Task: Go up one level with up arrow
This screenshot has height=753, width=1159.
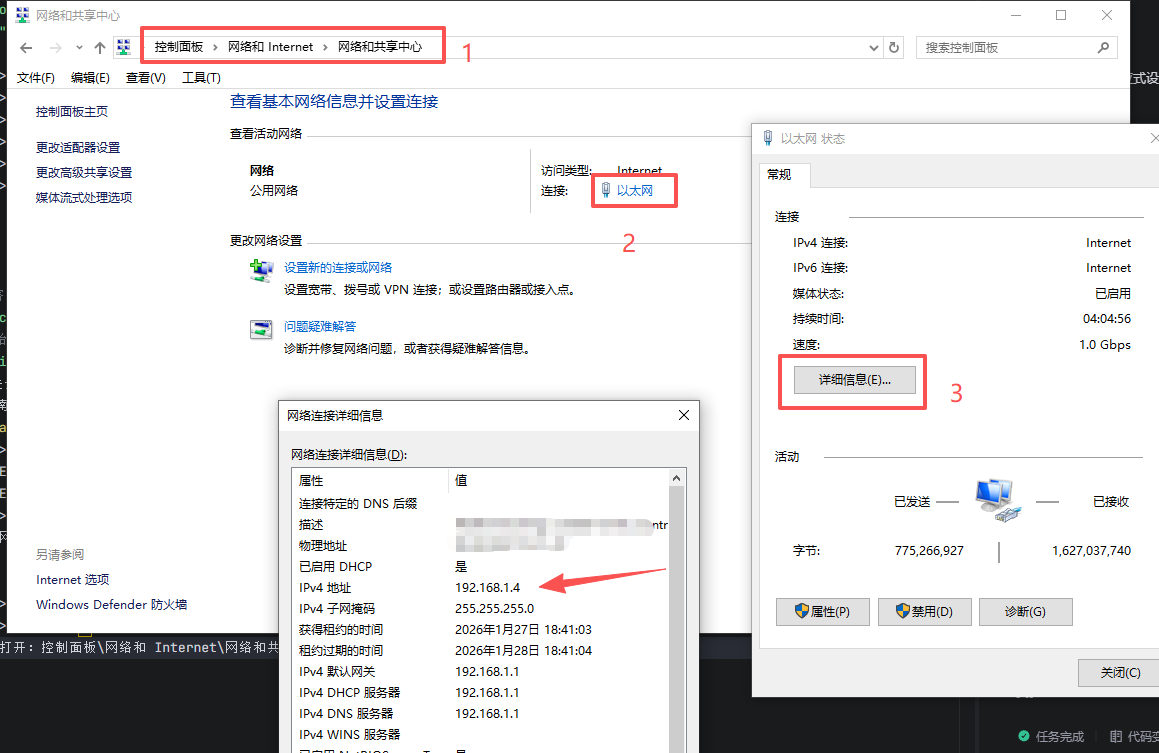Action: [x=100, y=48]
